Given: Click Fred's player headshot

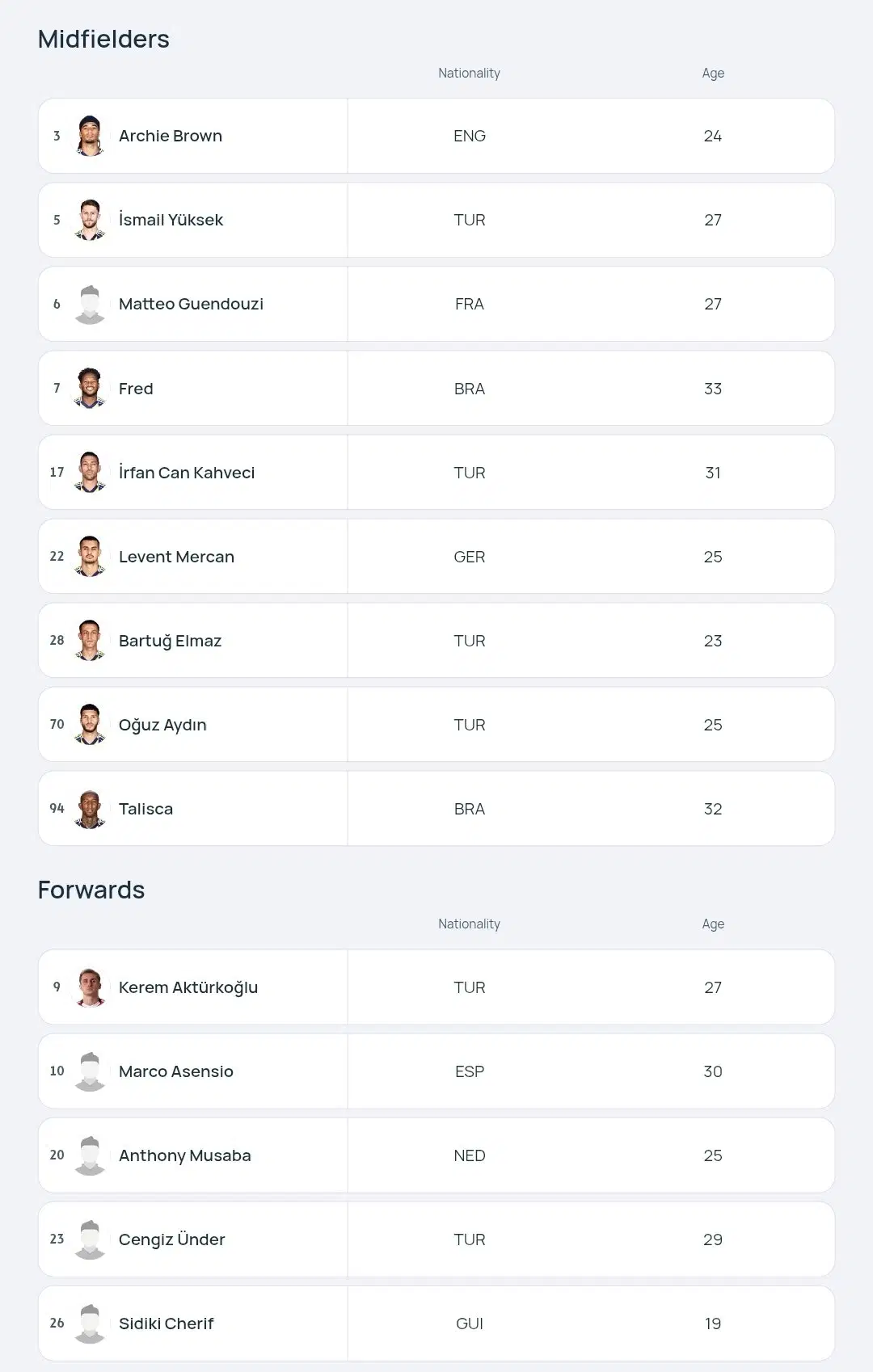Looking at the screenshot, I should (90, 388).
